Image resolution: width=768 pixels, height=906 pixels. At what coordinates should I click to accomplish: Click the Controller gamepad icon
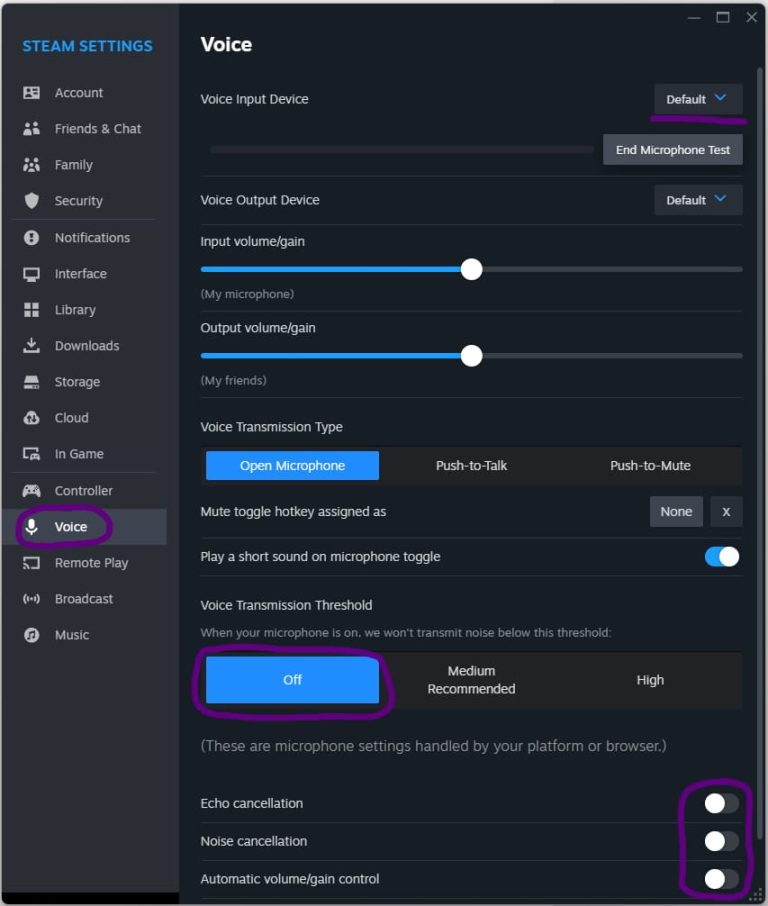tap(31, 491)
